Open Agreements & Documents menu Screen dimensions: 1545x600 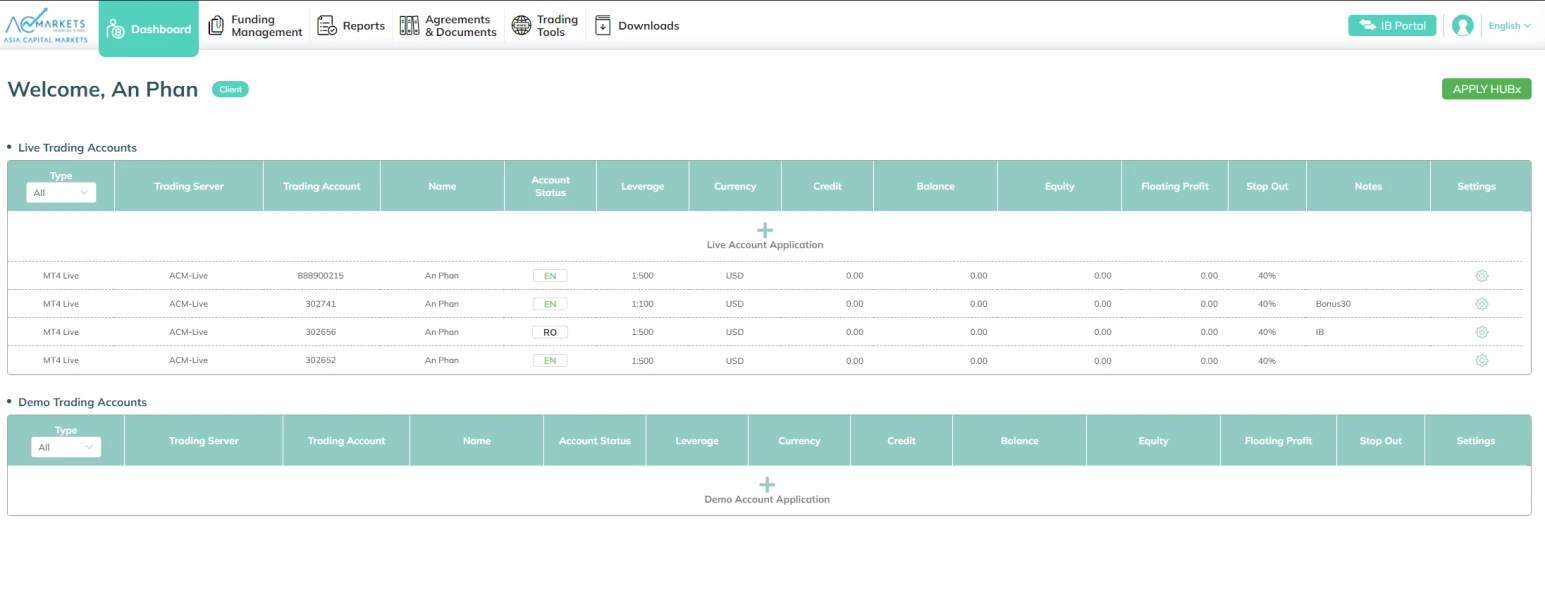pos(448,26)
